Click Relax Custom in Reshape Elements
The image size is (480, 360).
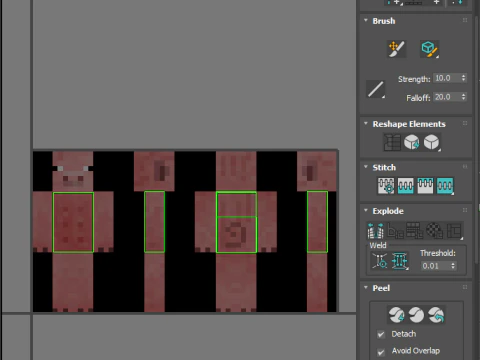point(431,142)
